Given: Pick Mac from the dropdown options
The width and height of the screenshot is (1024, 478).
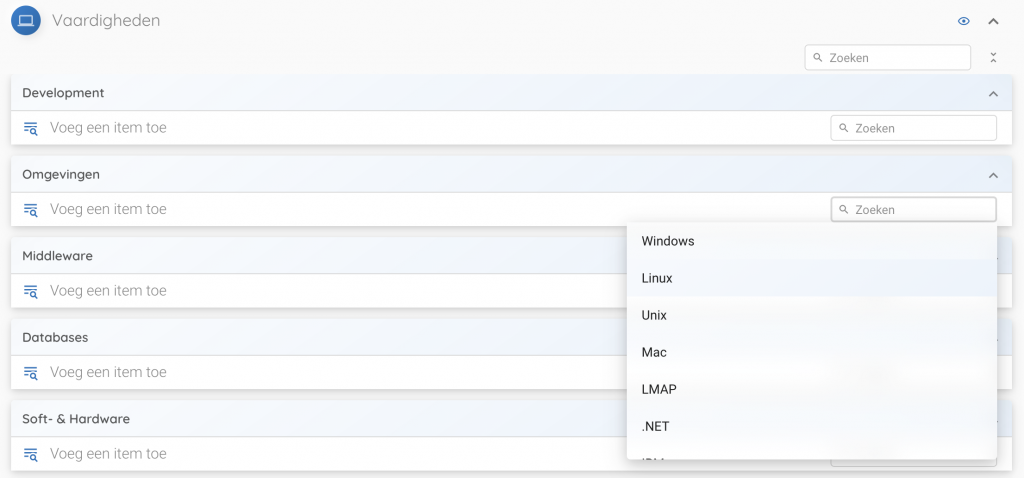Looking at the screenshot, I should coord(654,352).
